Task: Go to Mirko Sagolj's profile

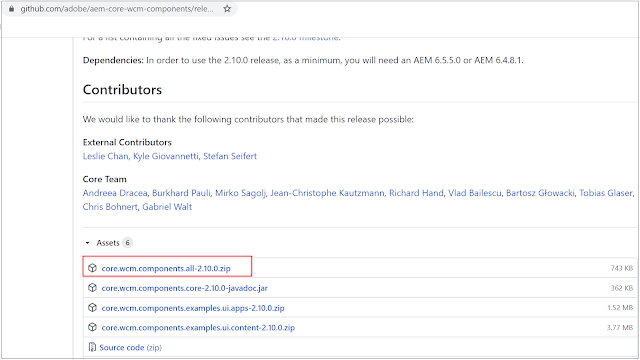Action: pyautogui.click(x=240, y=193)
